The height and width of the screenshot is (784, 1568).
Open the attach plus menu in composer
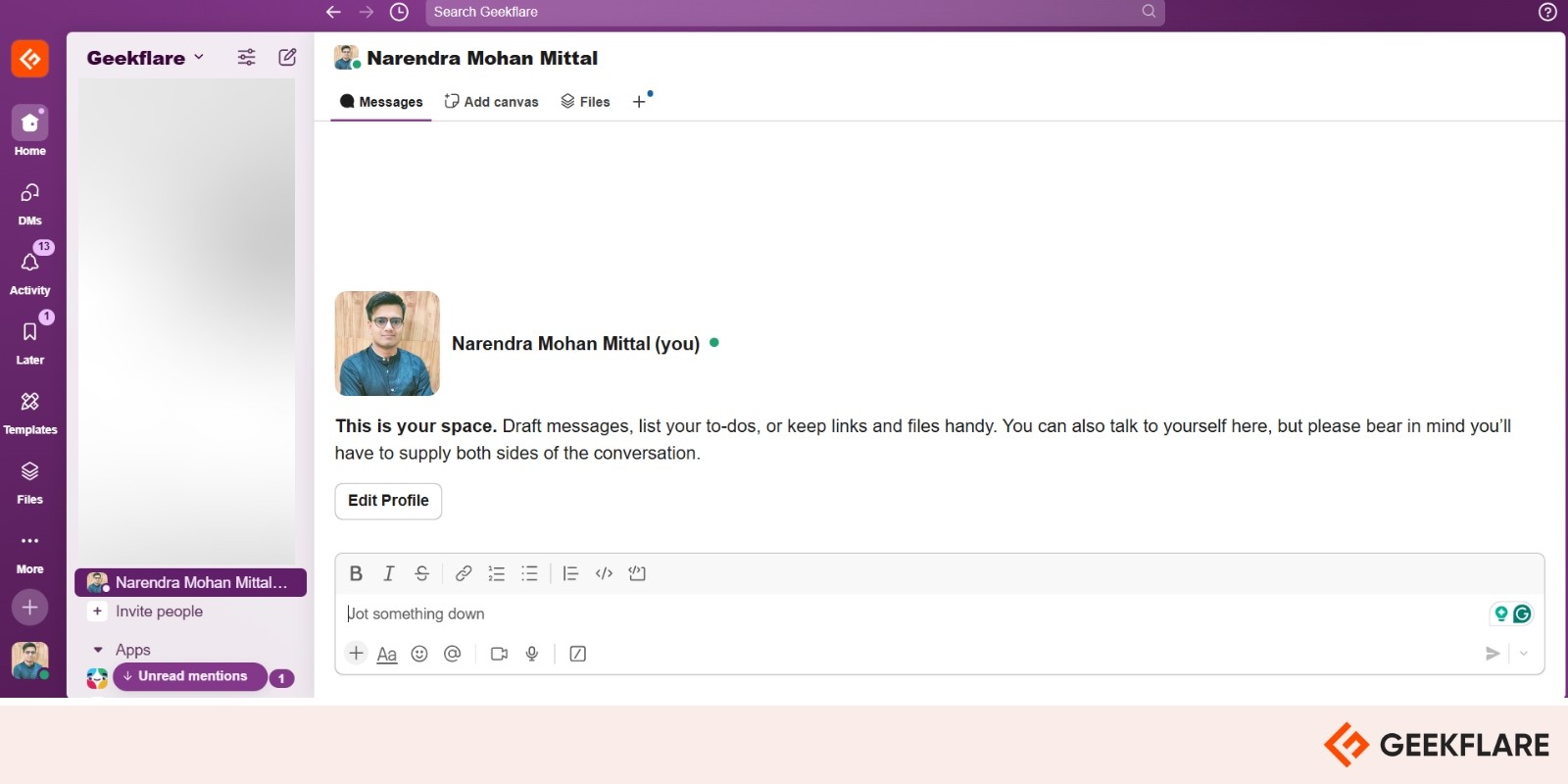(x=357, y=653)
